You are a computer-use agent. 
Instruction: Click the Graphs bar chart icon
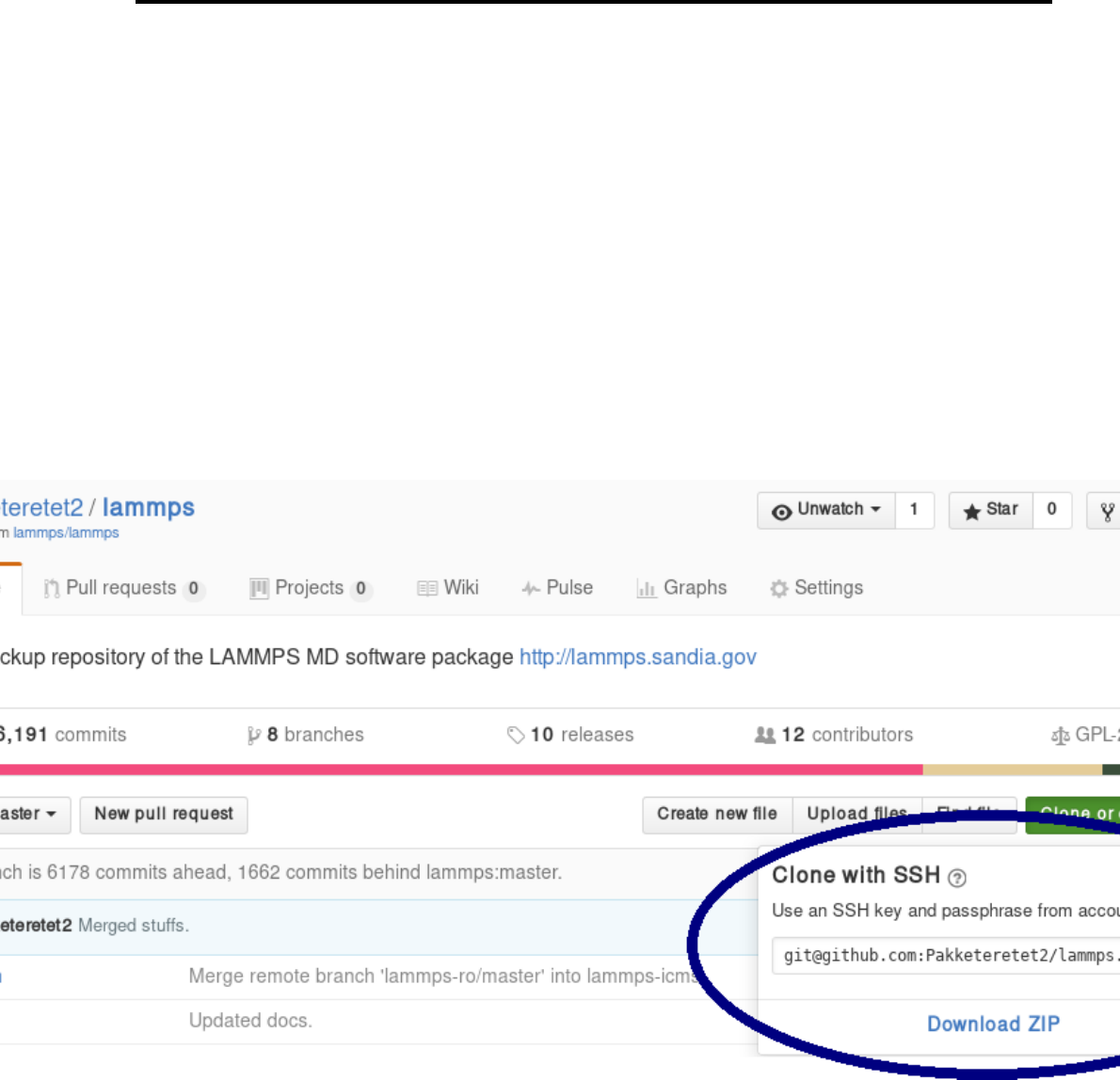click(x=646, y=588)
